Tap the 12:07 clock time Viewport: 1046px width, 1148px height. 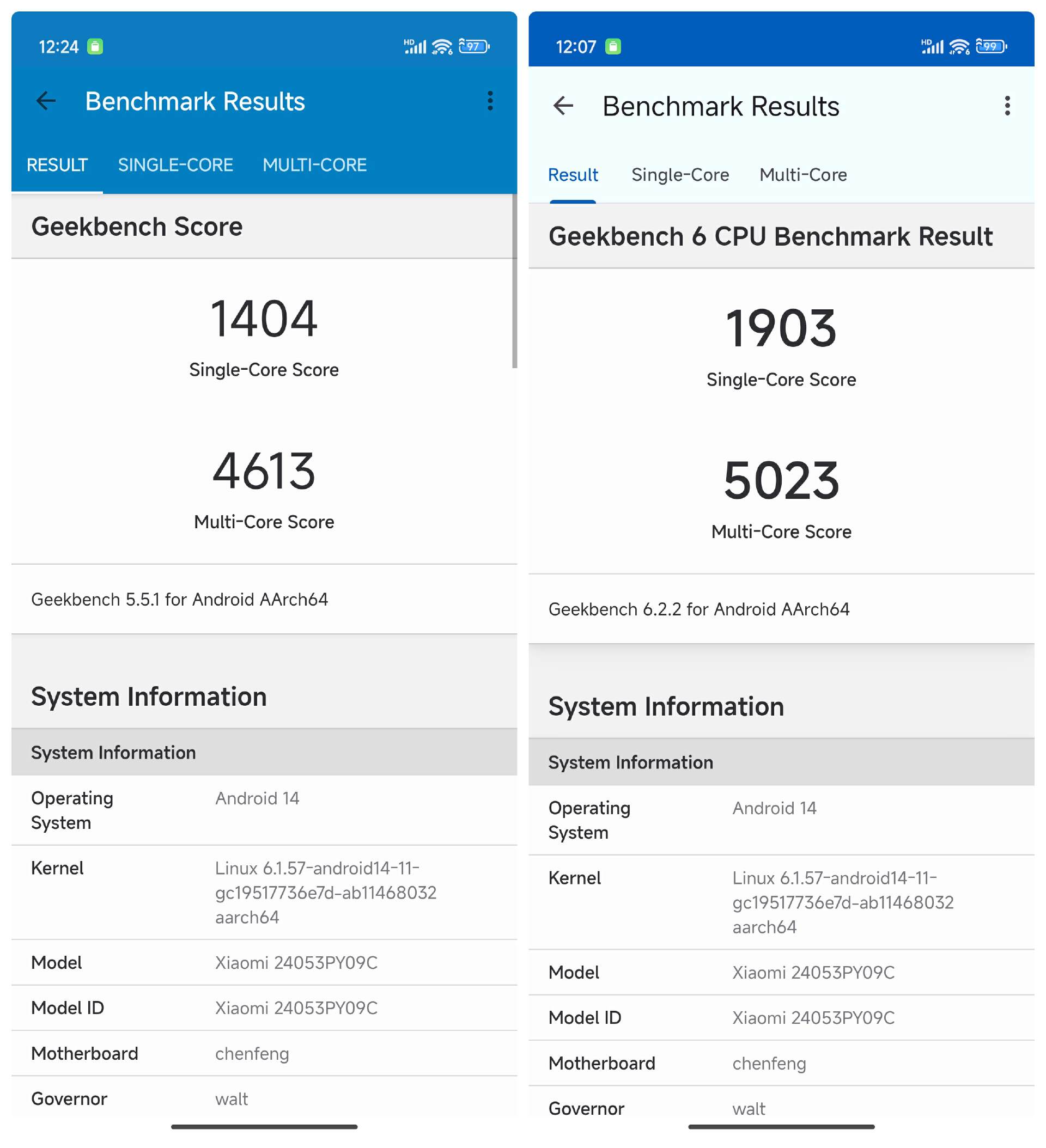tap(576, 47)
